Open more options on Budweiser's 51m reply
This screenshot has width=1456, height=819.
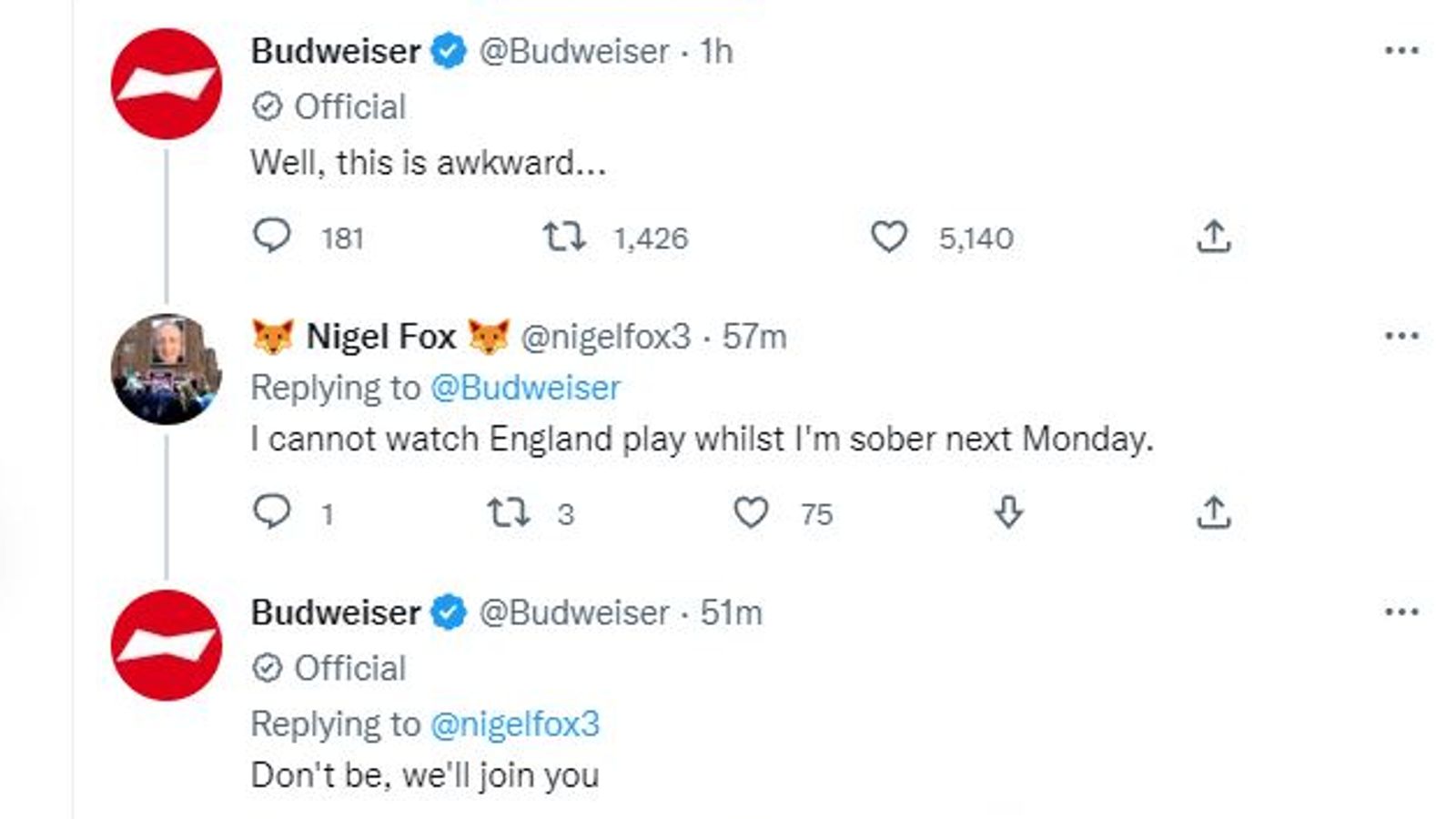click(x=1401, y=612)
